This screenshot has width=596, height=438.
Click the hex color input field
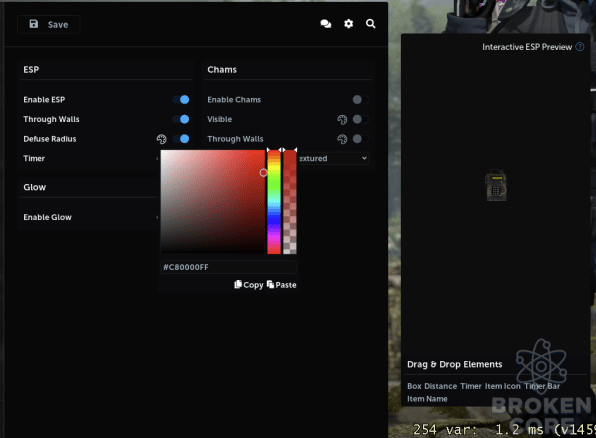228,267
